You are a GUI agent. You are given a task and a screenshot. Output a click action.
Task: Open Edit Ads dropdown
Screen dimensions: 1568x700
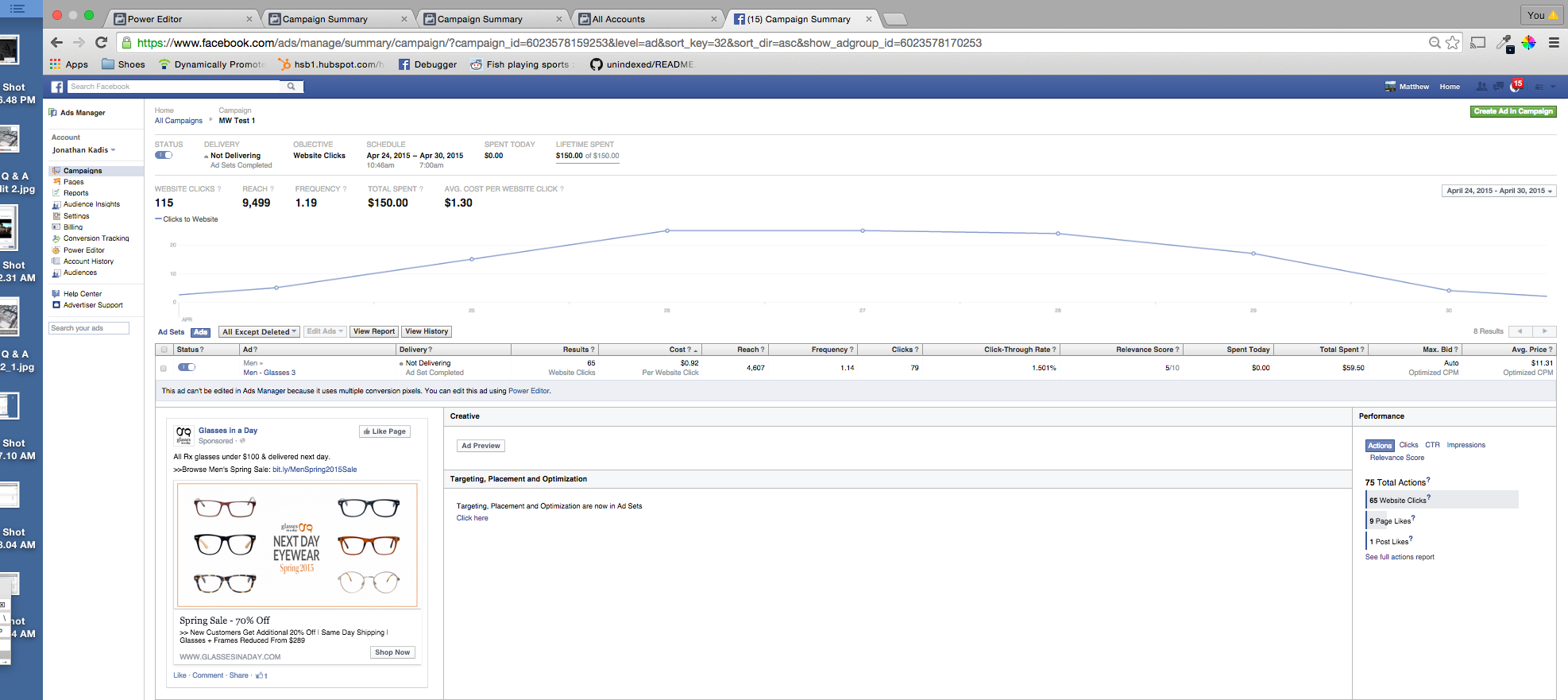[x=324, y=331]
